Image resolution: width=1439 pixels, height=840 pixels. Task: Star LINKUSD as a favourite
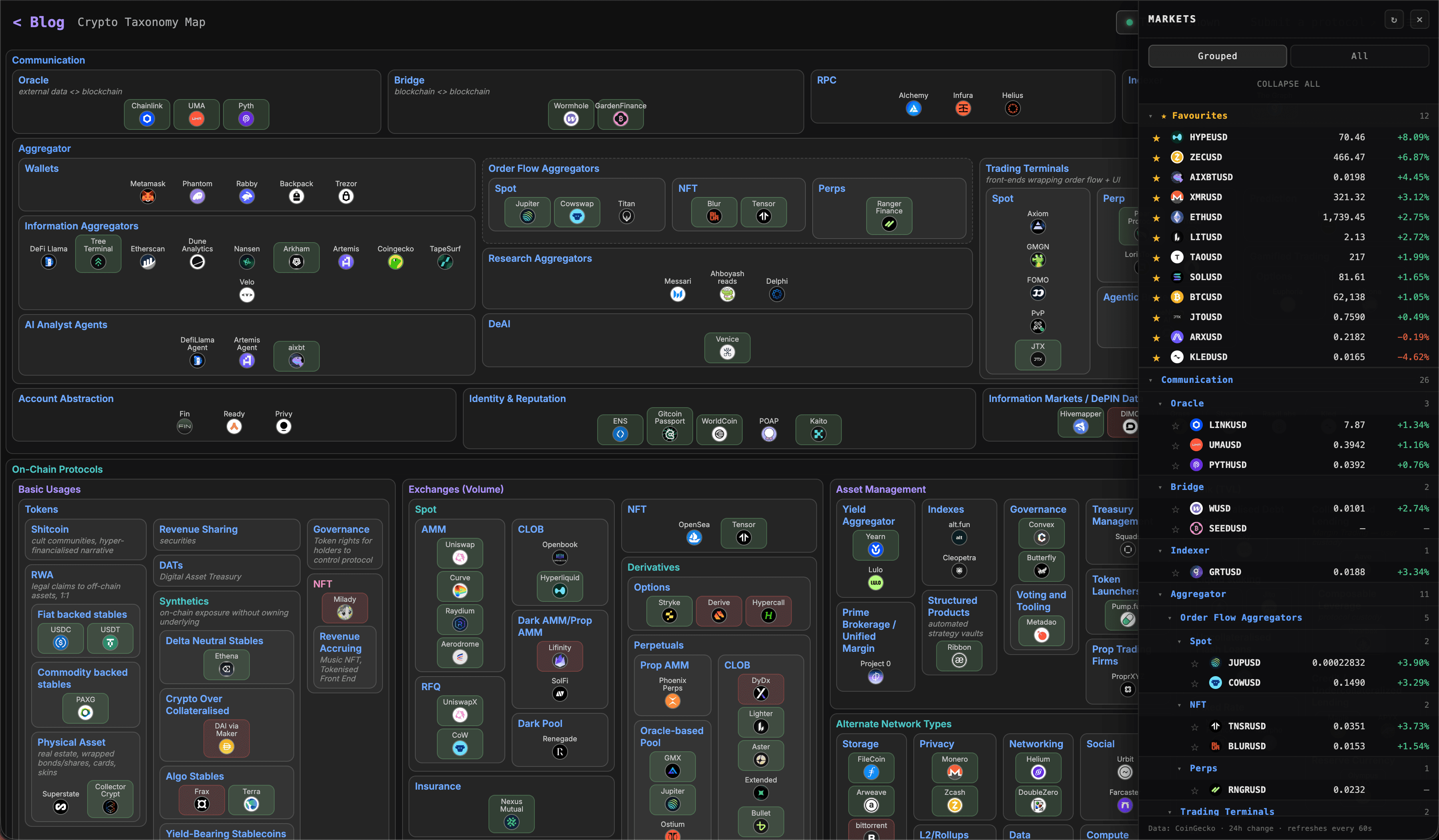point(1175,426)
